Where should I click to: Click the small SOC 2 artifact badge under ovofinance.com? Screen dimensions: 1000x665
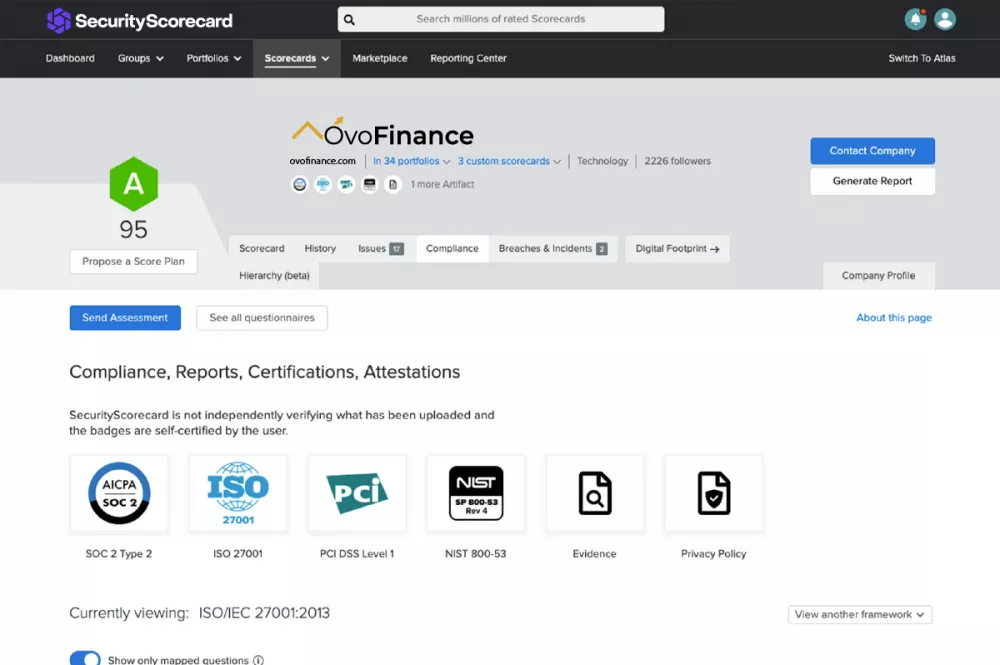[x=299, y=184]
